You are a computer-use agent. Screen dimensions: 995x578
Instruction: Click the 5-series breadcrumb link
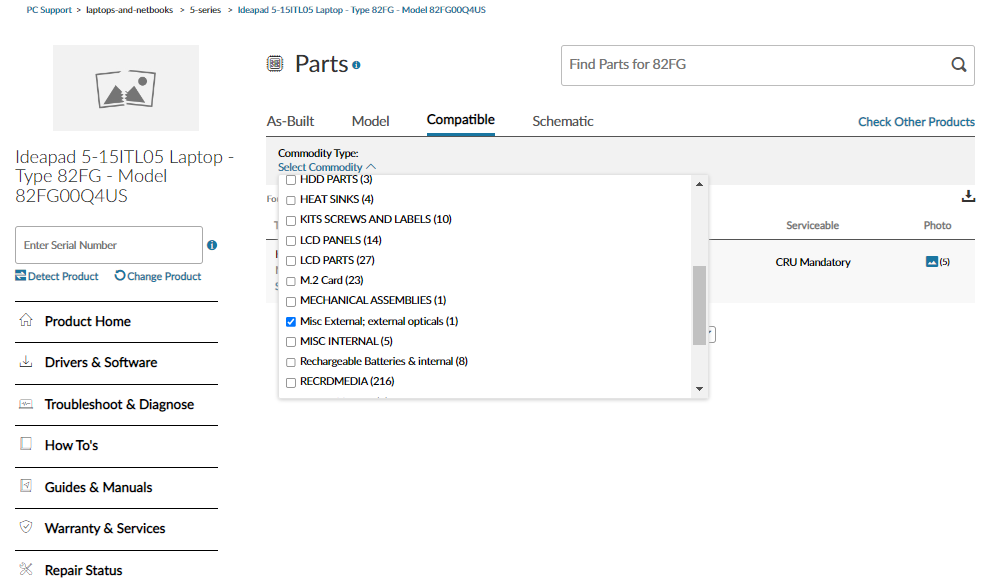point(205,10)
